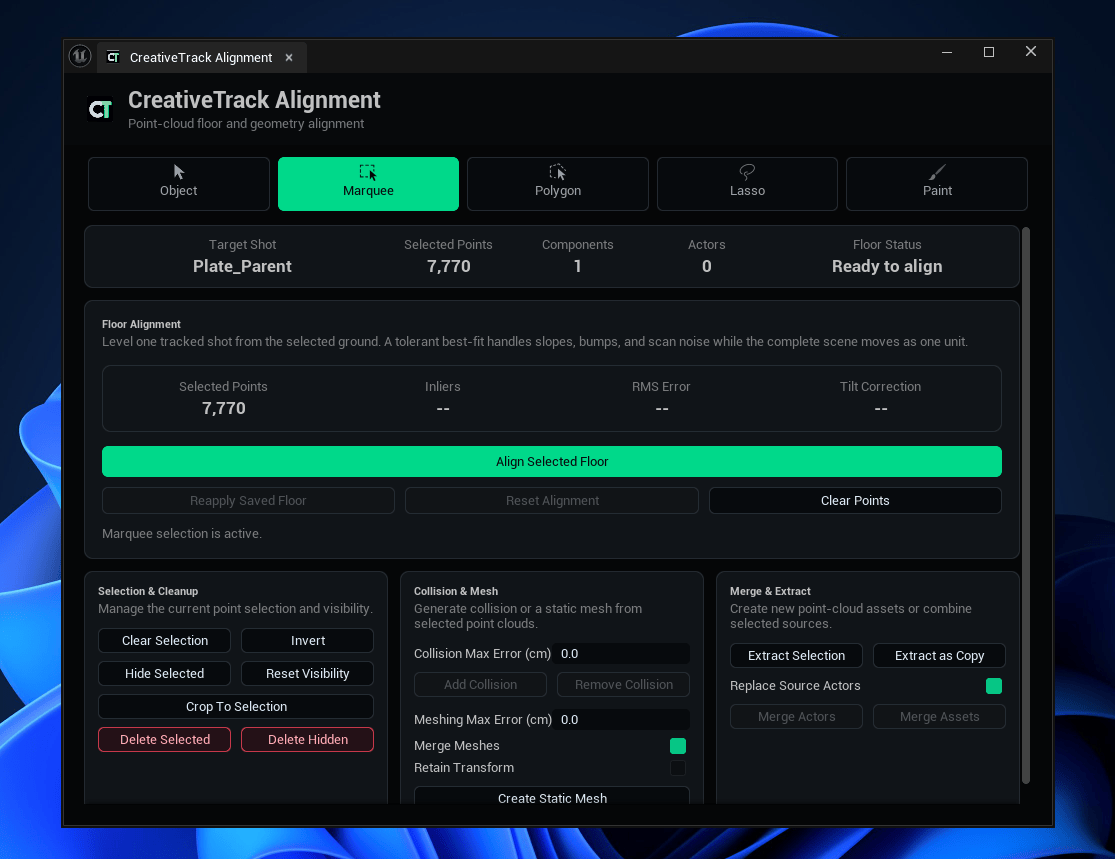Click Merge Actors button
Screen dimensions: 1115x859
click(x=796, y=717)
